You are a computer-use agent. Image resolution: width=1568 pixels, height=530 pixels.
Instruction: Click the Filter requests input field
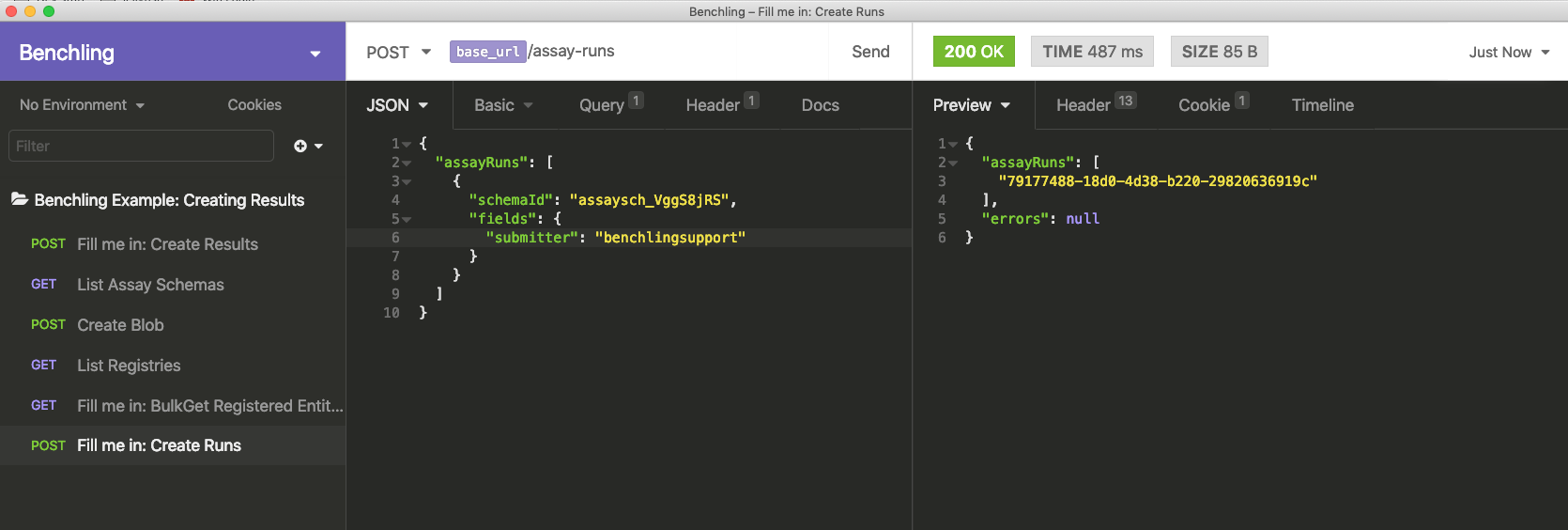[141, 146]
